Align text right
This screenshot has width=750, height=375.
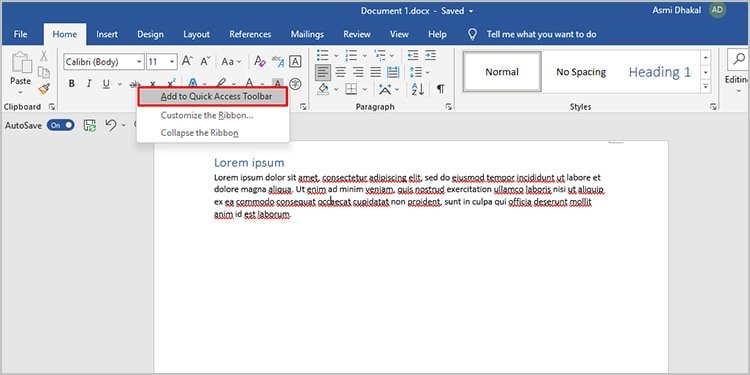point(358,73)
